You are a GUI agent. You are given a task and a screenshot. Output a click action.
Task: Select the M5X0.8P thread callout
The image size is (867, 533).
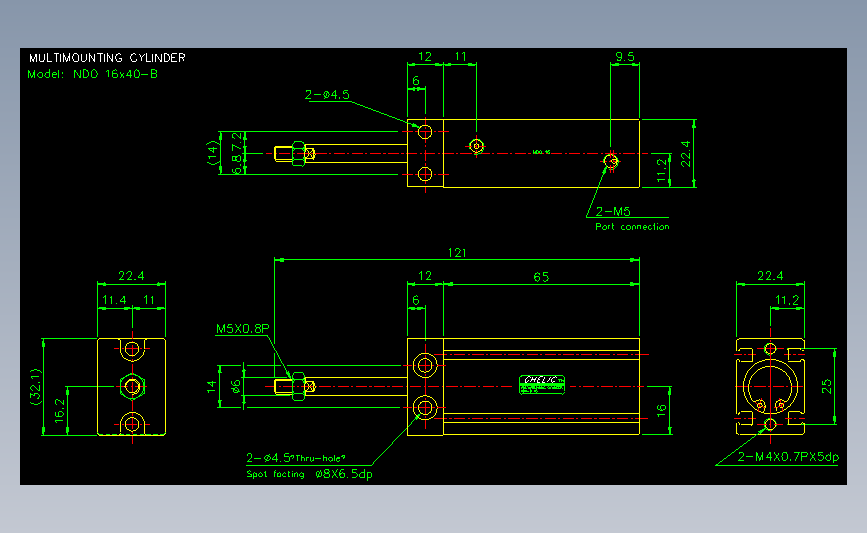point(243,329)
